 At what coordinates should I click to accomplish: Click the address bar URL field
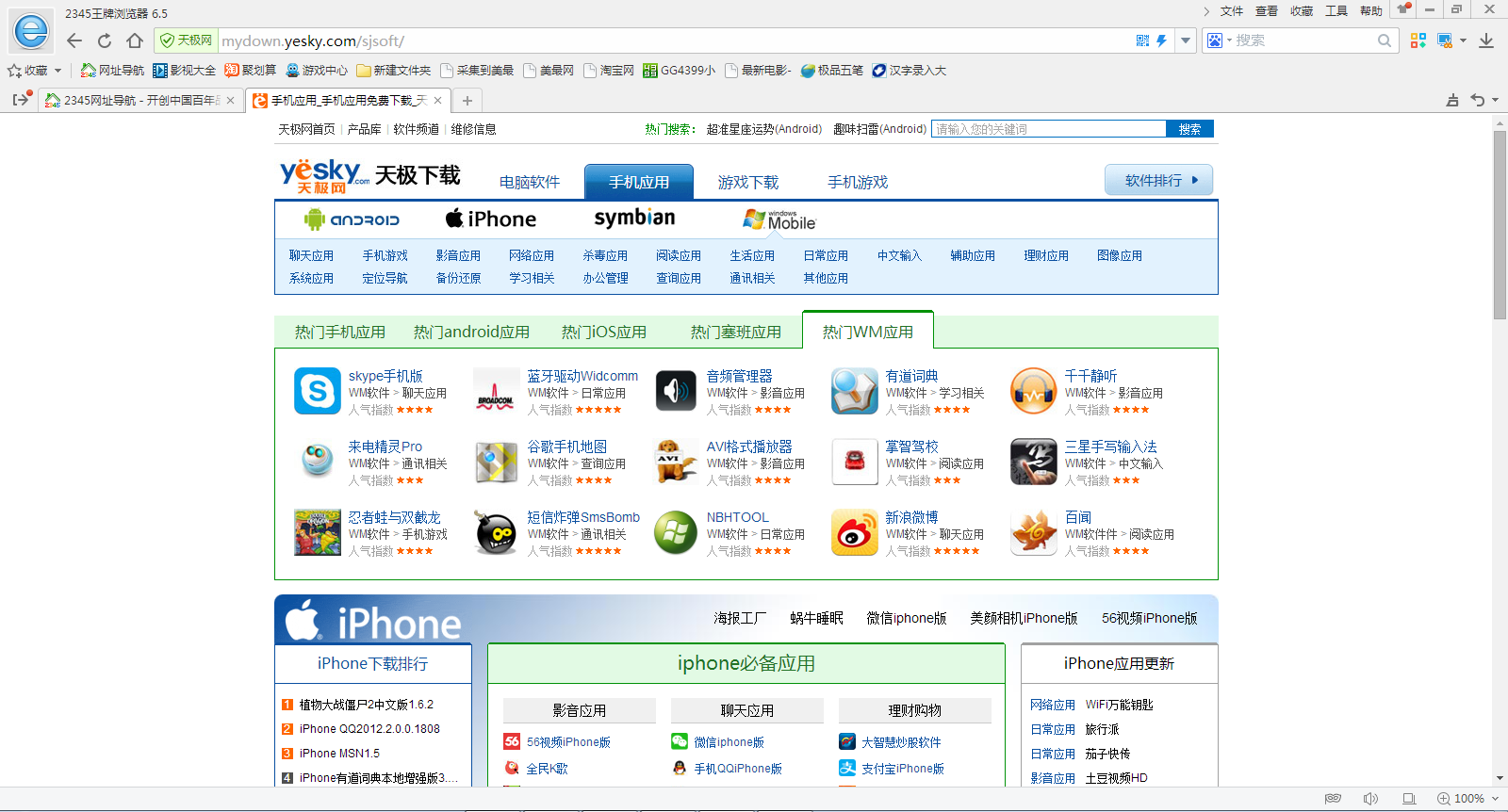(x=675, y=41)
